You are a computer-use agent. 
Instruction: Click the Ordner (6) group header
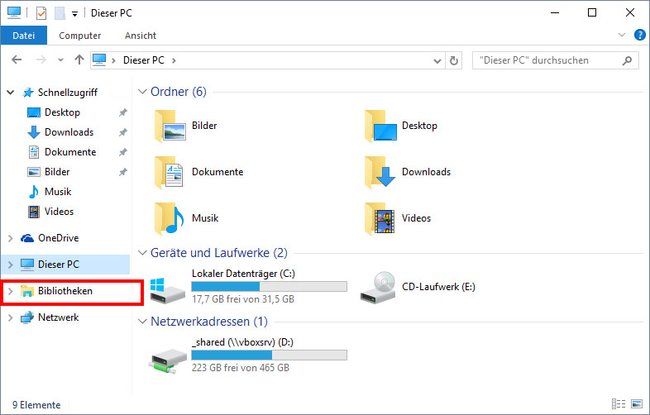coord(178,92)
